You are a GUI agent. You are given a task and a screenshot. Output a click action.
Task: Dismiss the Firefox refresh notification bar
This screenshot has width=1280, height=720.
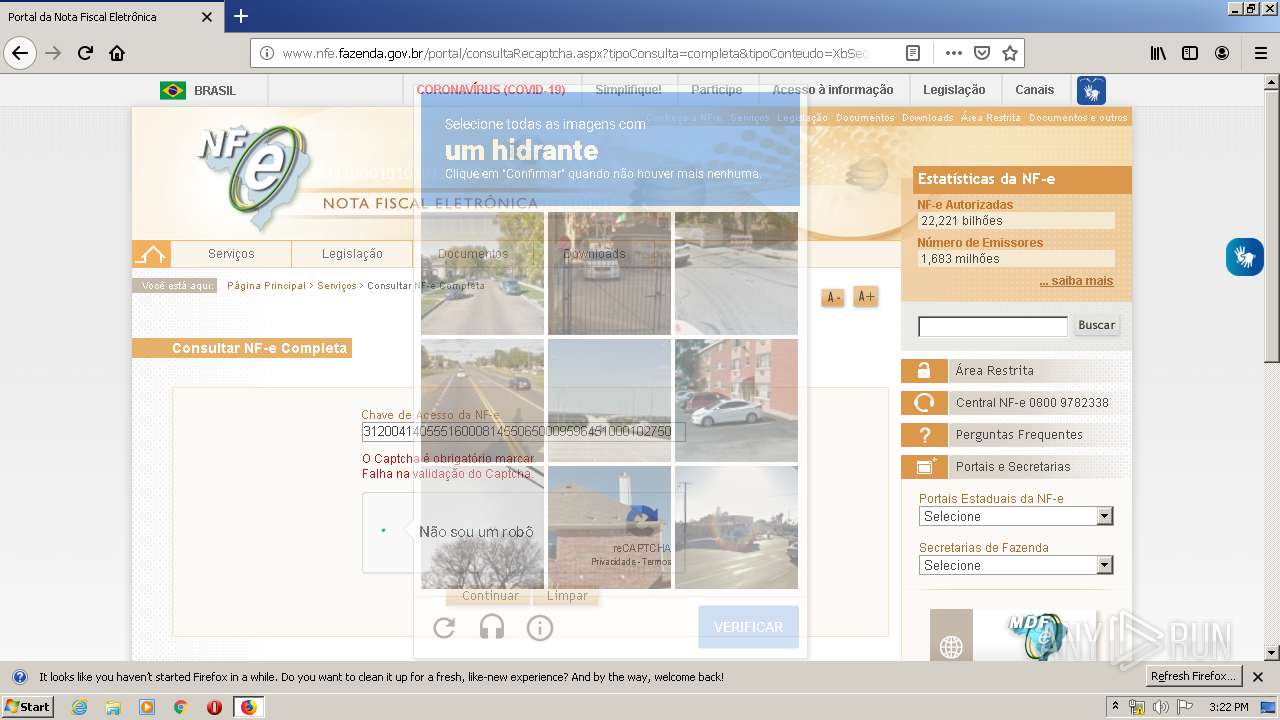pyautogui.click(x=1258, y=677)
